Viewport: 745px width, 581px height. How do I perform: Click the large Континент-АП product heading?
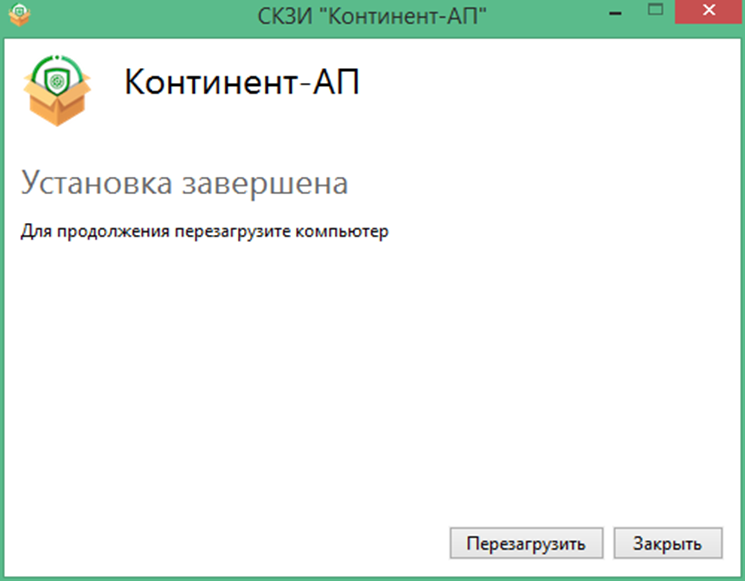[241, 84]
